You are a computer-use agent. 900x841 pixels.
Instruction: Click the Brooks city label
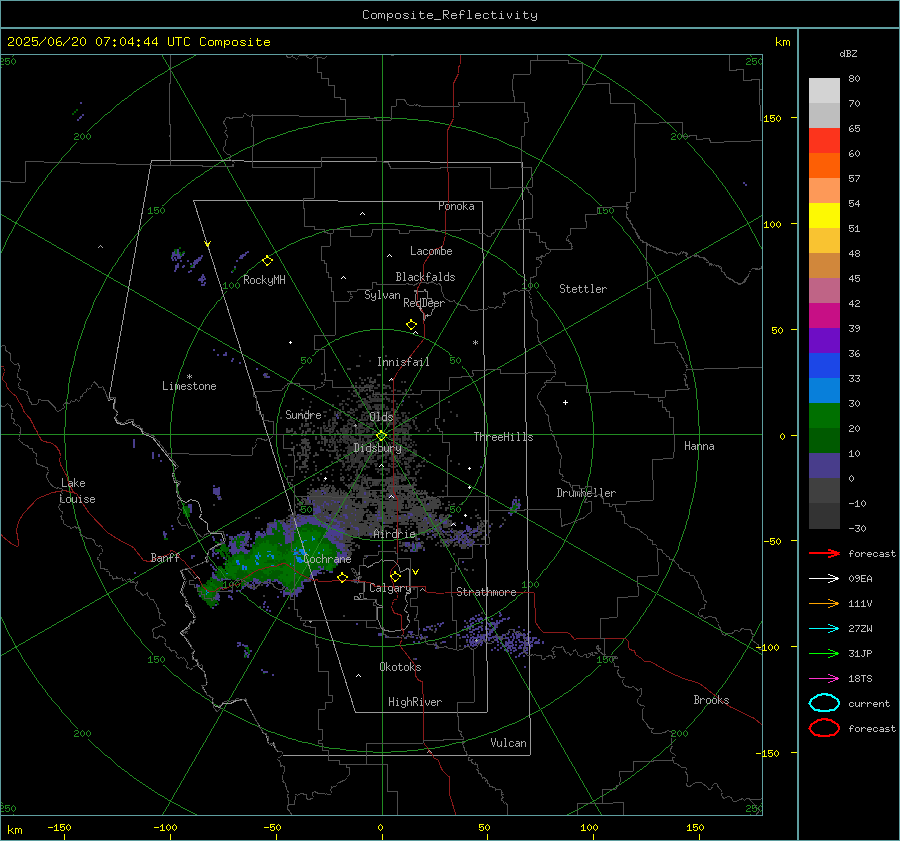pos(711,700)
